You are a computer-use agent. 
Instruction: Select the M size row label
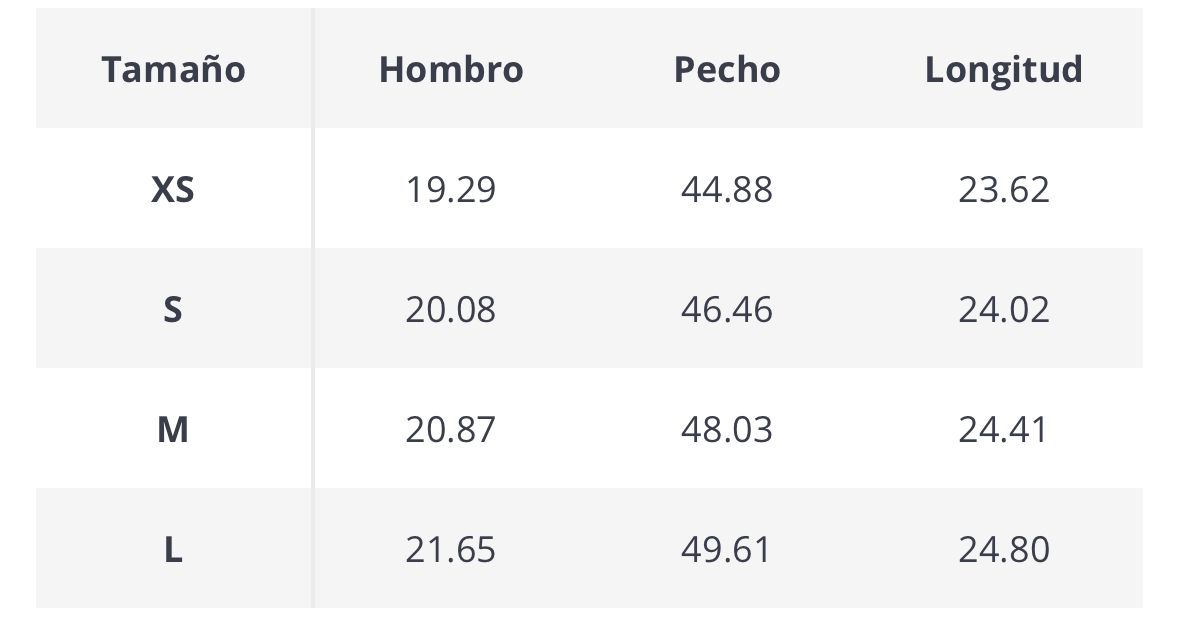[173, 429]
